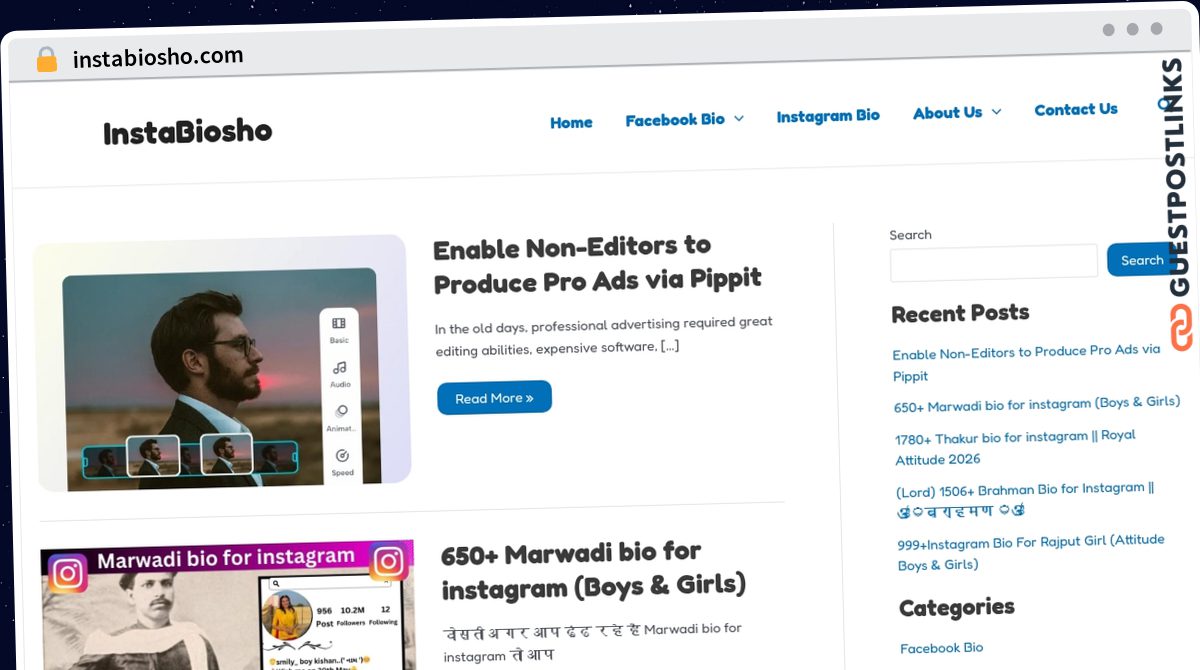Open '650+ Marwadi bio for instagram' post title

[x=594, y=570]
